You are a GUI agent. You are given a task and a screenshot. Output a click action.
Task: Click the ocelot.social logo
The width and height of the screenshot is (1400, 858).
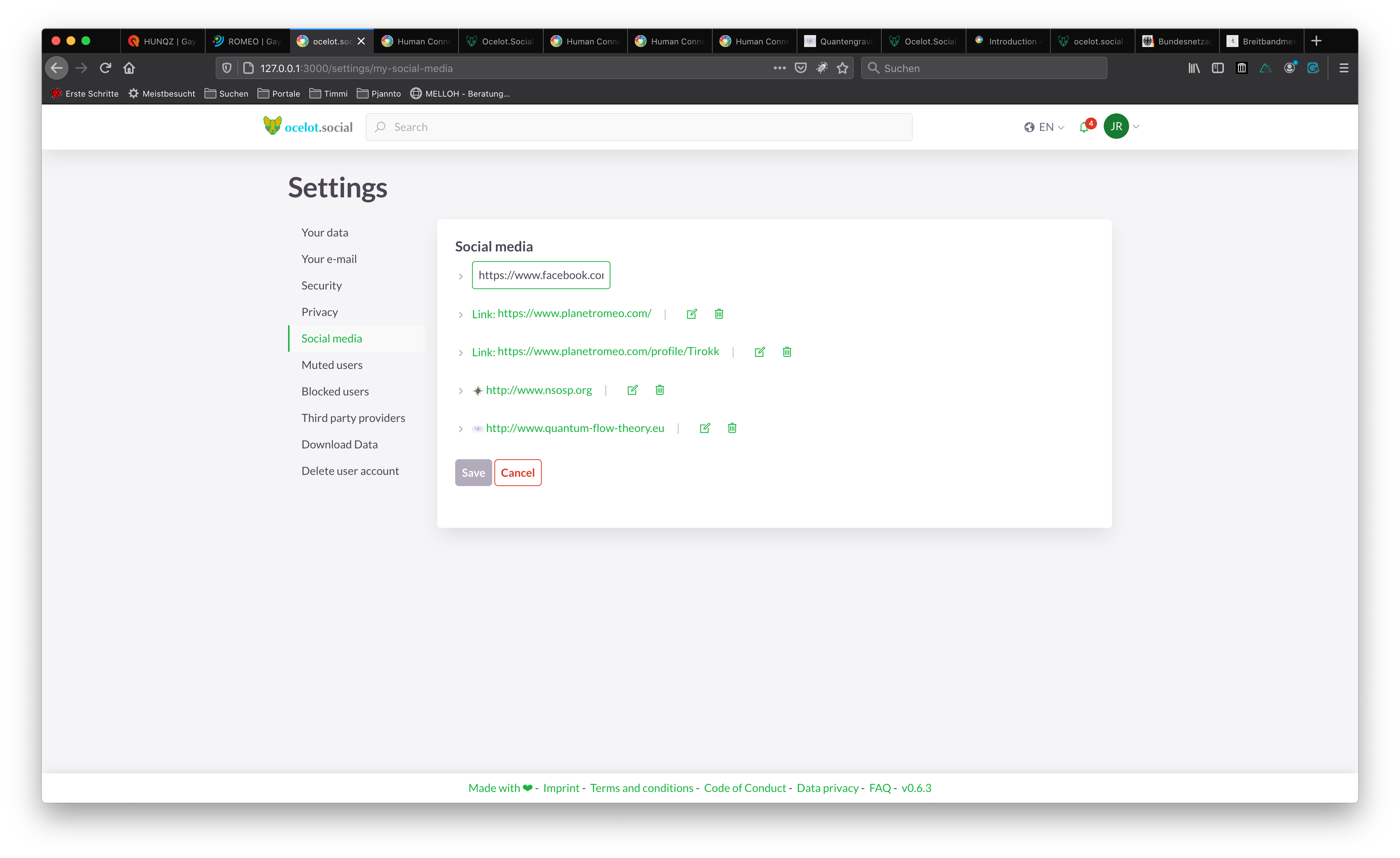tap(308, 126)
